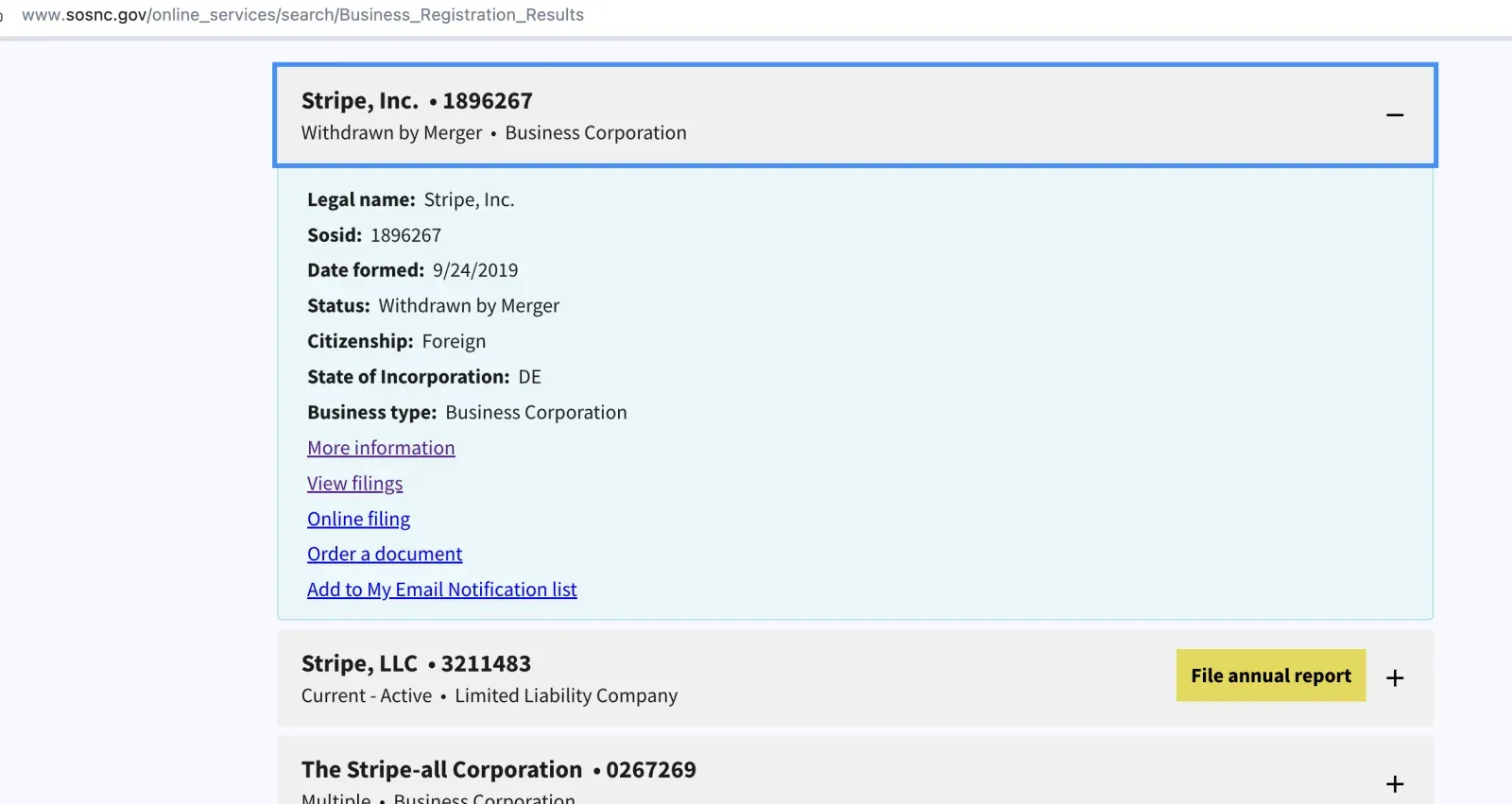The width and height of the screenshot is (1512, 804).
Task: Expand The Stripe-all Corporation result
Action: pyautogui.click(x=1394, y=784)
